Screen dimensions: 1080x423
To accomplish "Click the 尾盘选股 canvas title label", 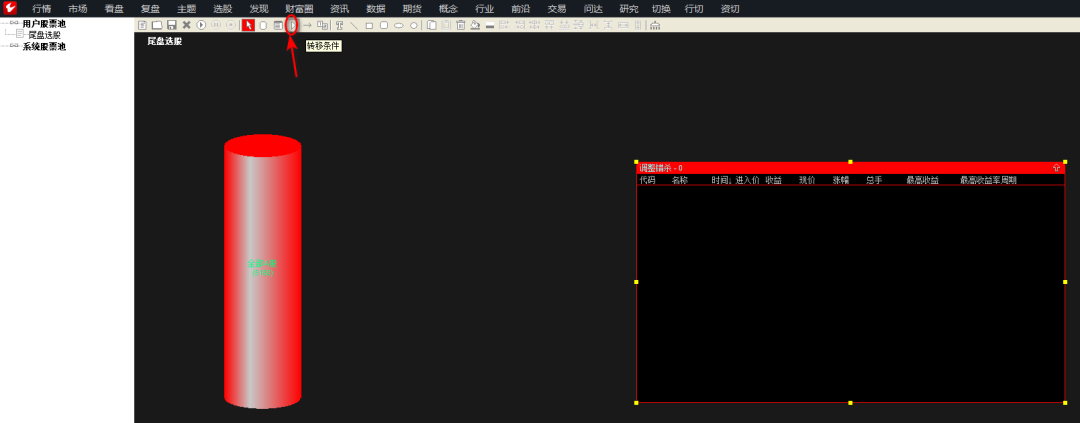I will tap(165, 41).
